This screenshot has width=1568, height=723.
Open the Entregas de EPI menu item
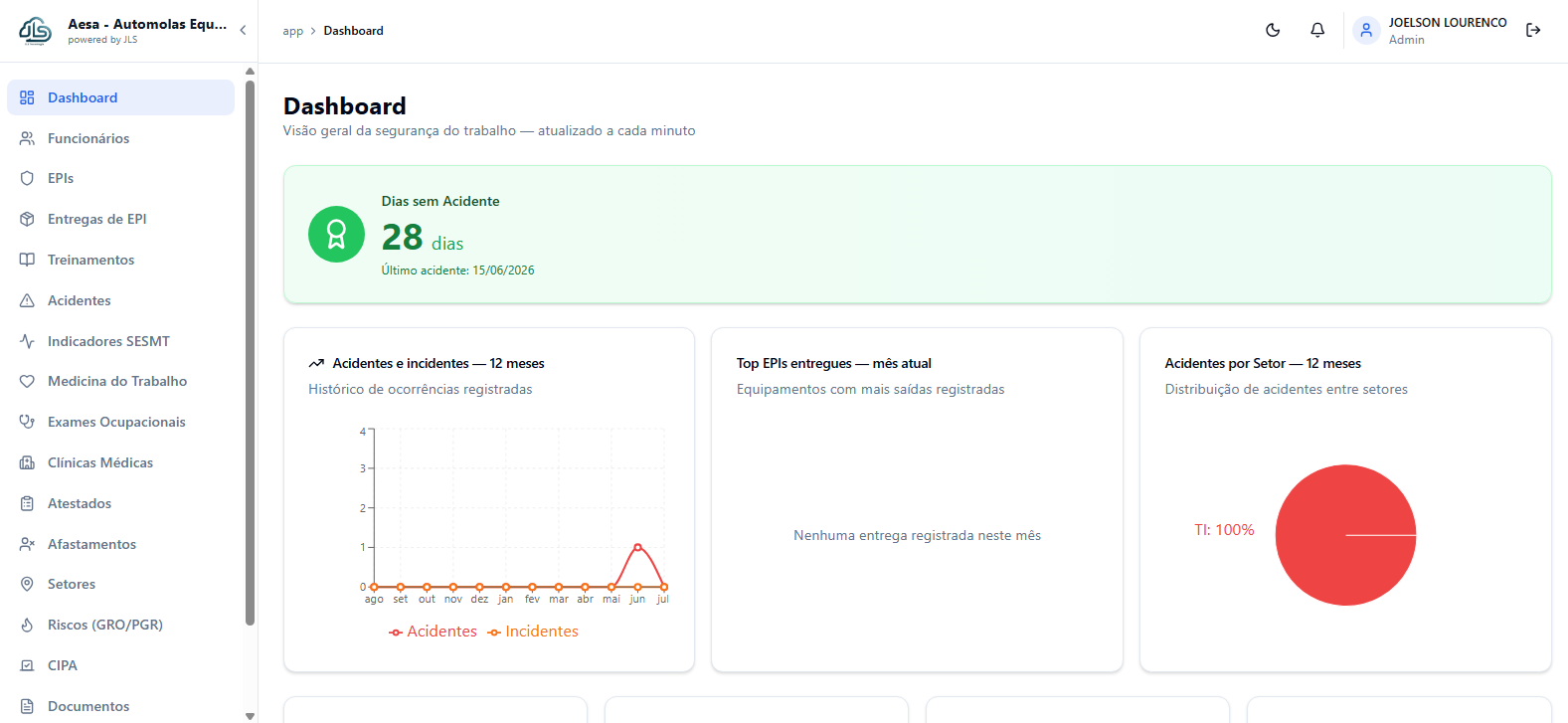click(x=120, y=219)
